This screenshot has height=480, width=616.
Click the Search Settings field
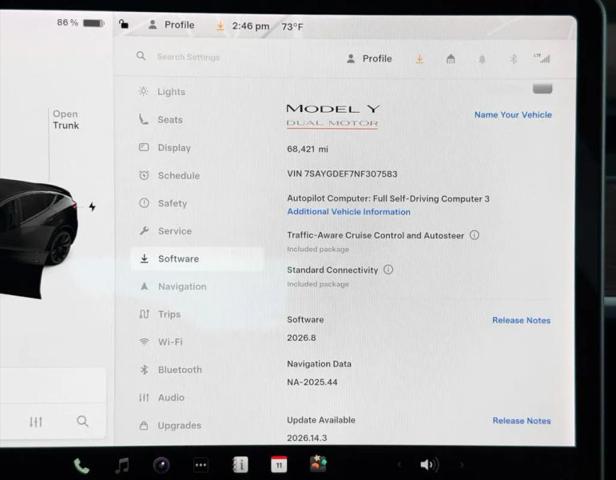[x=189, y=57]
